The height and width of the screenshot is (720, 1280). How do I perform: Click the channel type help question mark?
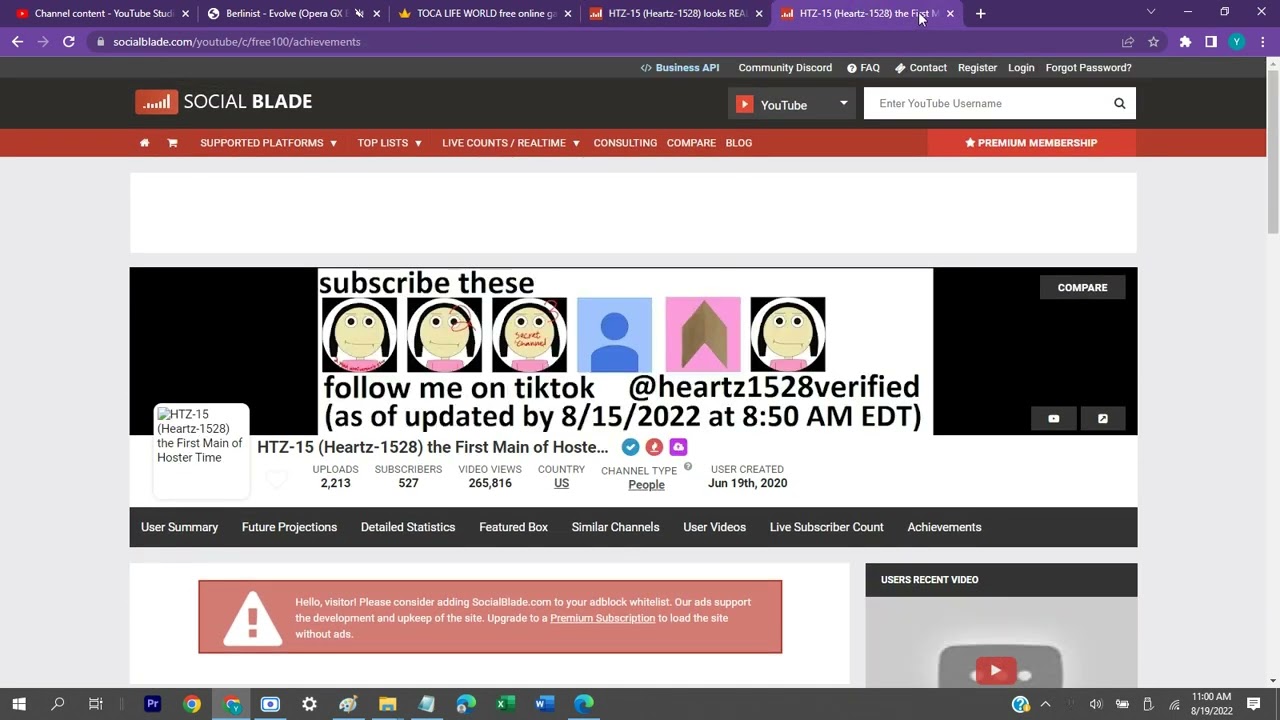coord(688,466)
